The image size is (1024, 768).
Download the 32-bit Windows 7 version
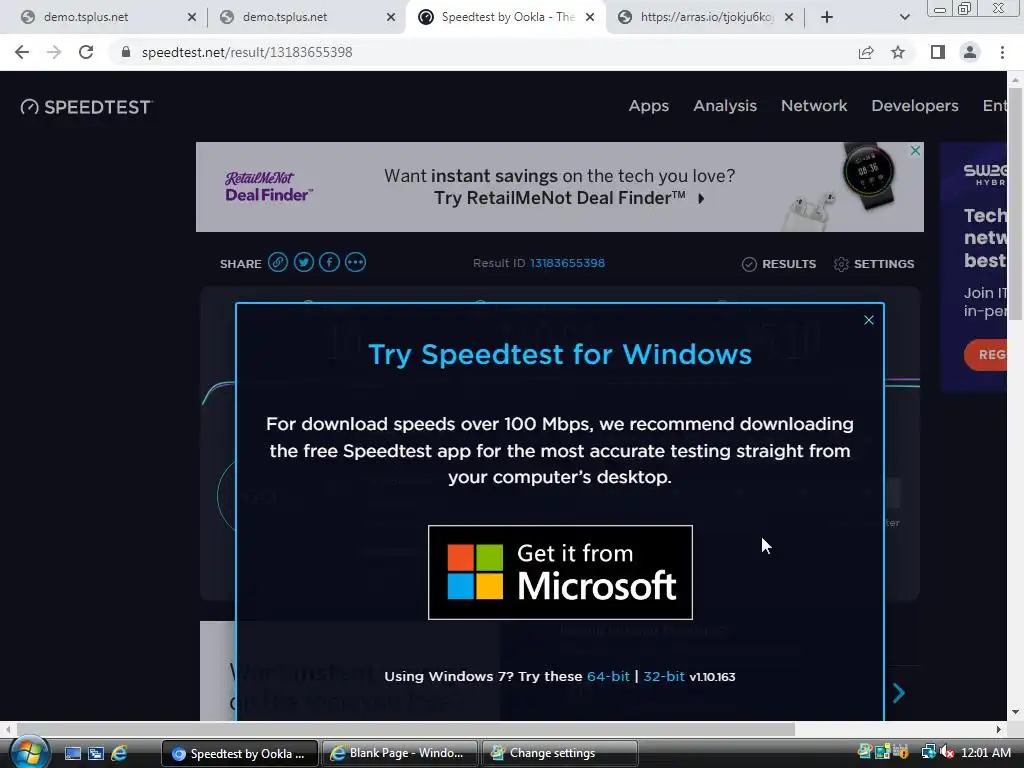coord(664,677)
